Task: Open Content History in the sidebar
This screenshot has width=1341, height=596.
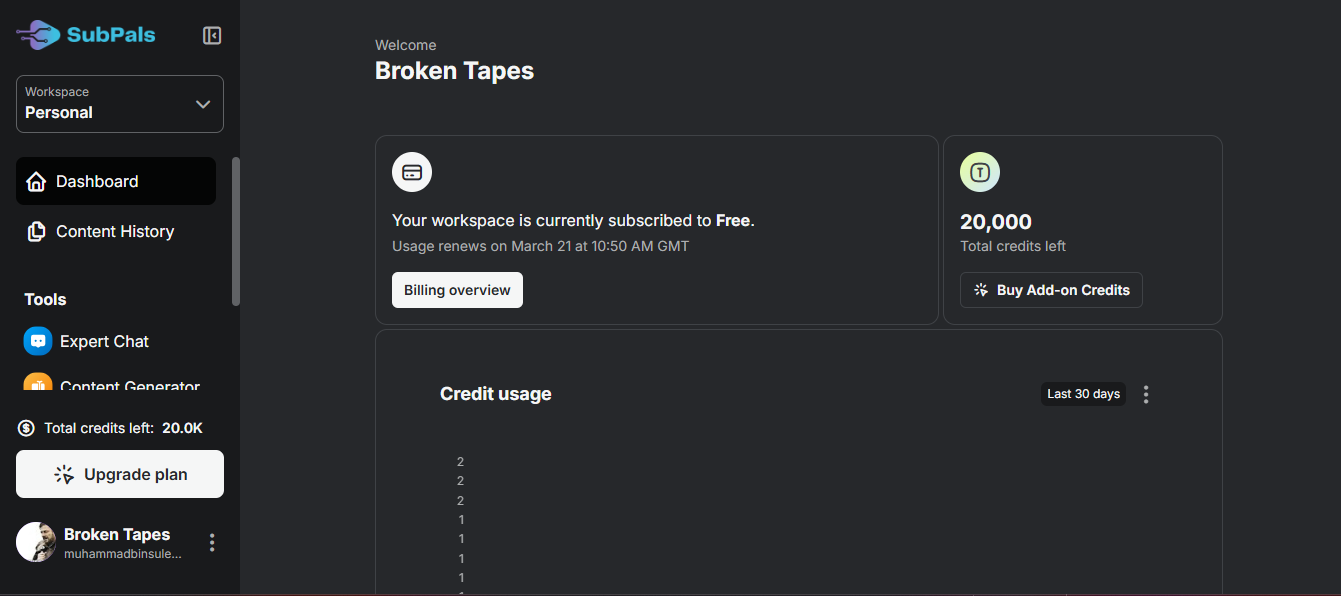Action: coord(114,231)
